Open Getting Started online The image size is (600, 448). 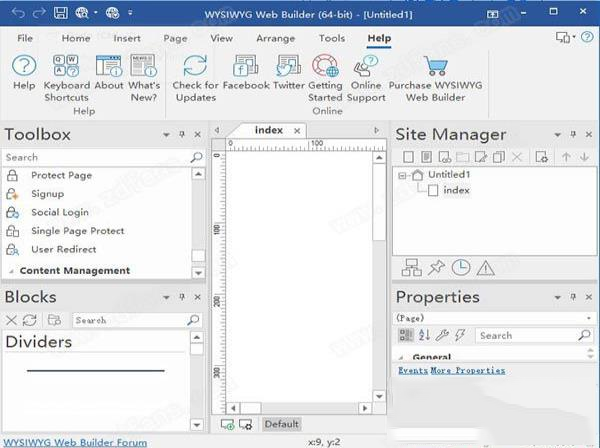(x=325, y=78)
